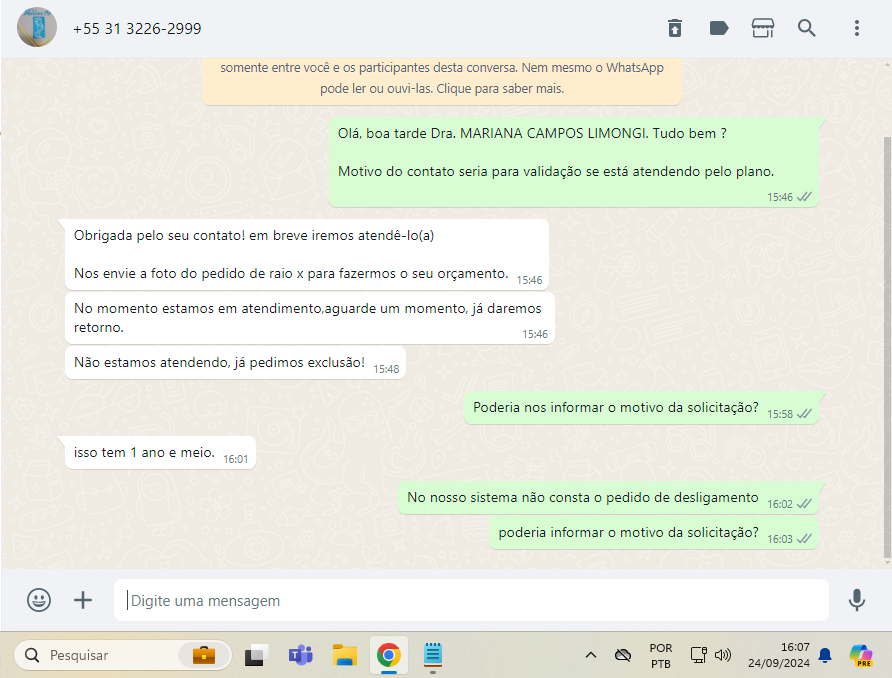The height and width of the screenshot is (678, 892).
Task: Open the notifications bell
Action: click(x=825, y=656)
